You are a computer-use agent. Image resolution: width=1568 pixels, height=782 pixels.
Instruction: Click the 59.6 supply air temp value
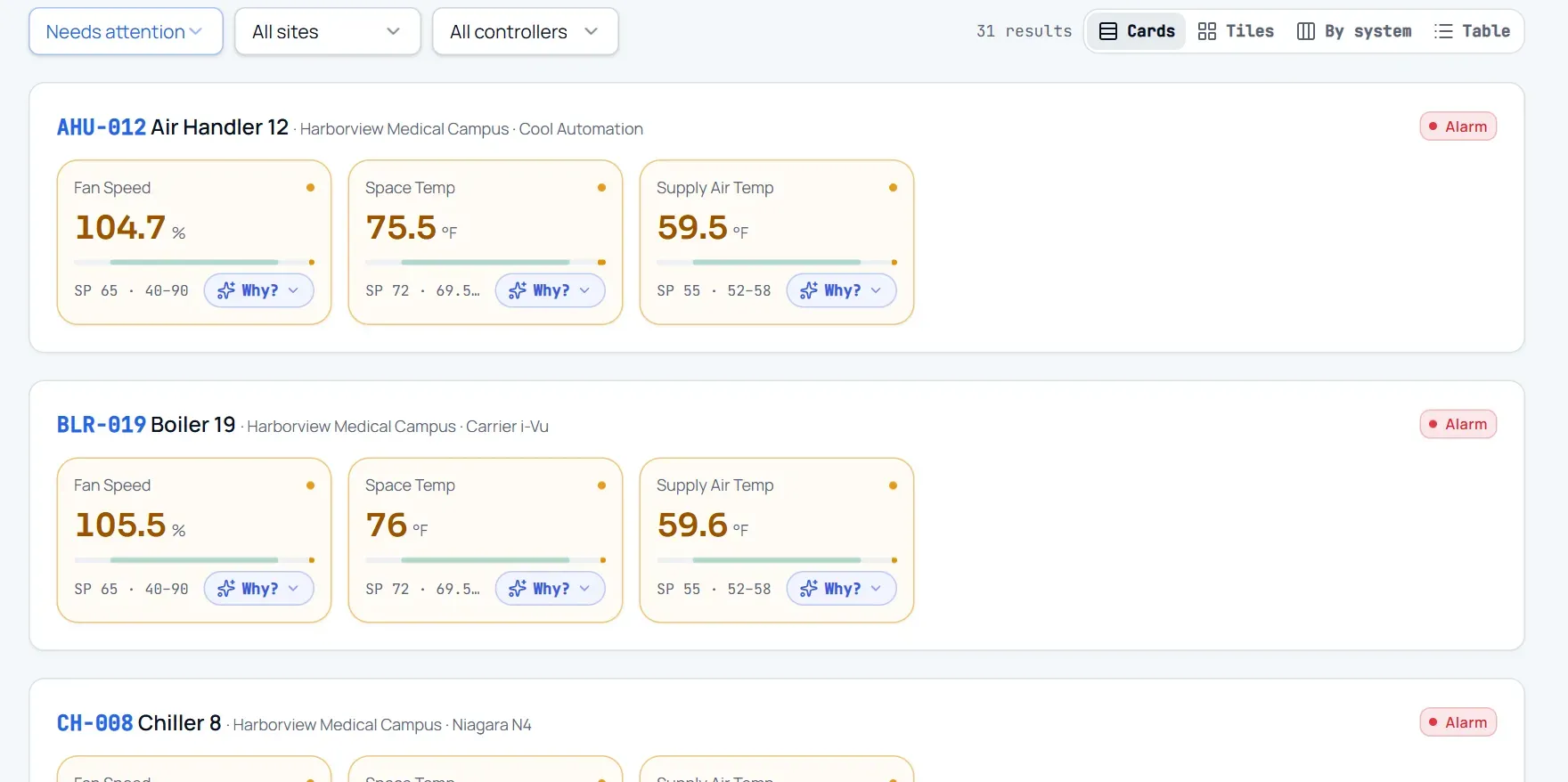(692, 525)
